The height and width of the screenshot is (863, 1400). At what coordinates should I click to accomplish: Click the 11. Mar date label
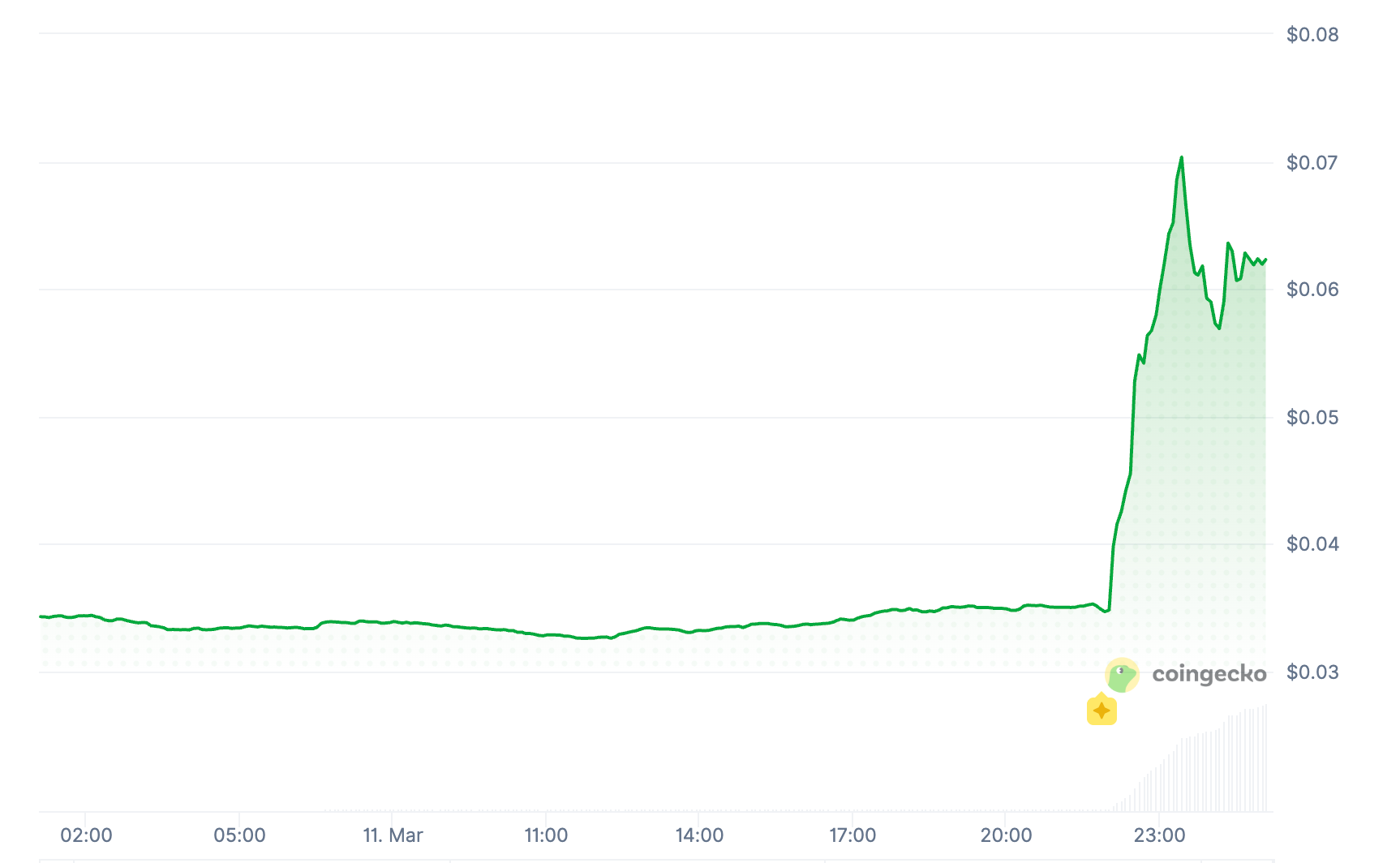(x=393, y=835)
